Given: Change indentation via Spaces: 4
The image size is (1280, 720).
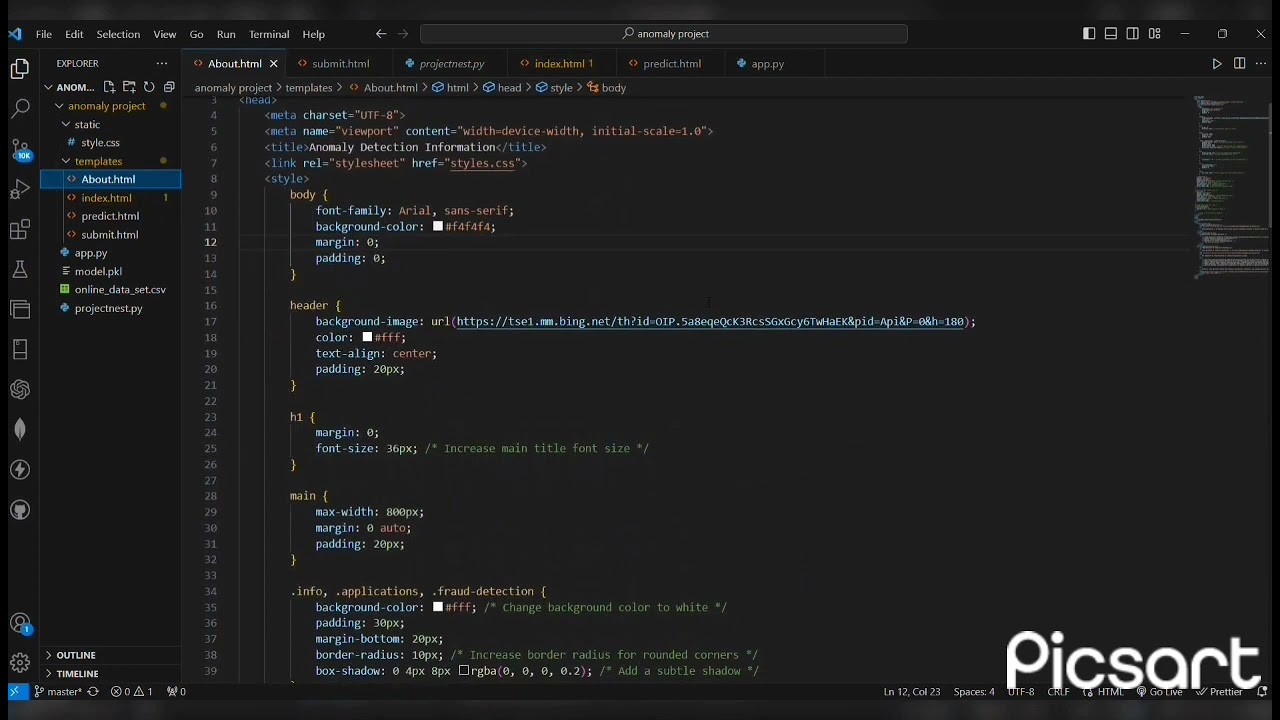Looking at the screenshot, I should (973, 691).
